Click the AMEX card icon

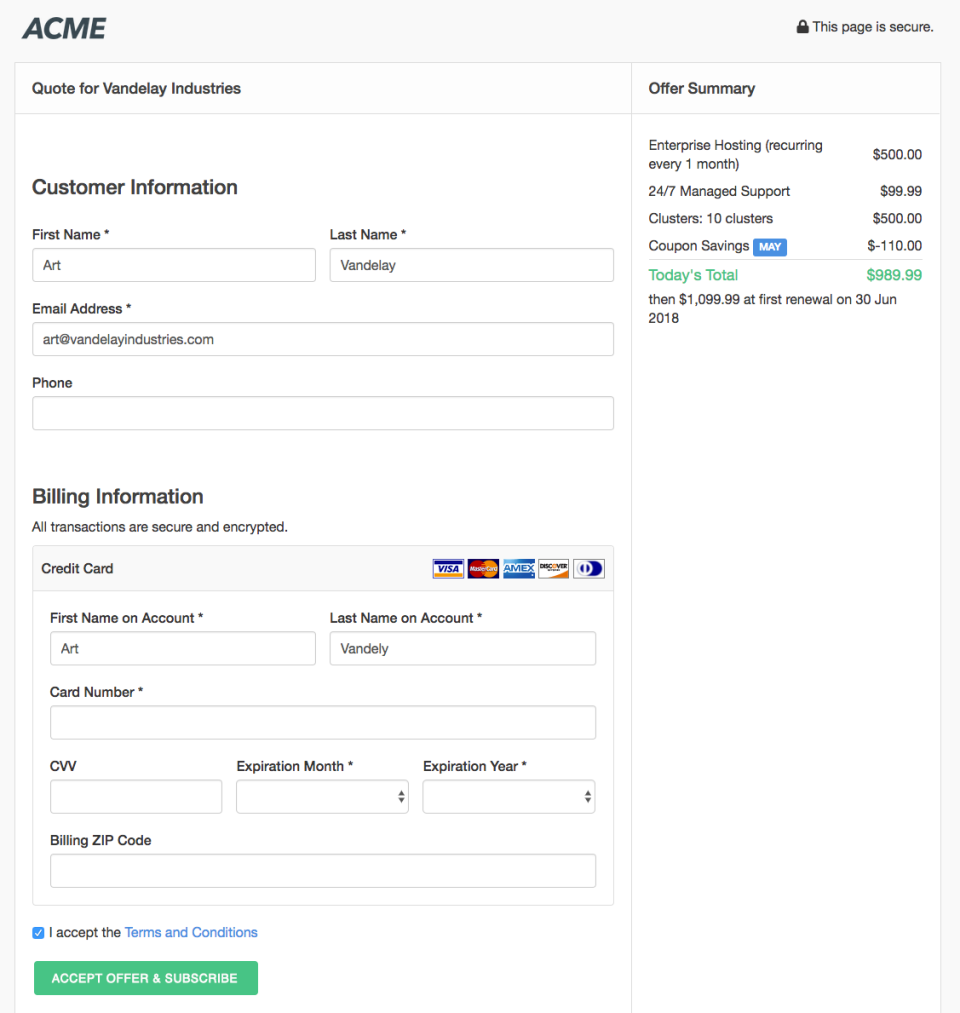click(519, 569)
